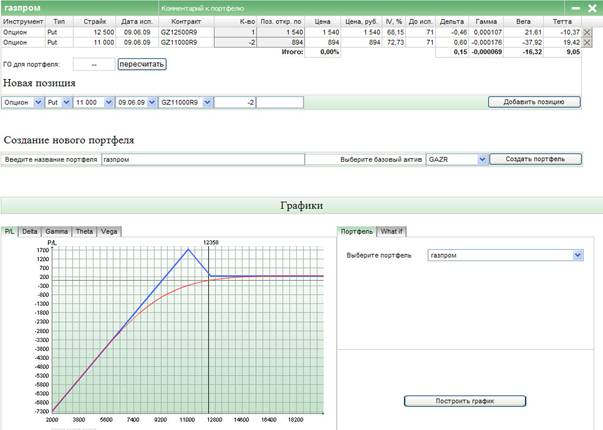The height and width of the screenshot is (430, 603).
Task: Delete the 12 500 strike Put row
Action: click(587, 33)
